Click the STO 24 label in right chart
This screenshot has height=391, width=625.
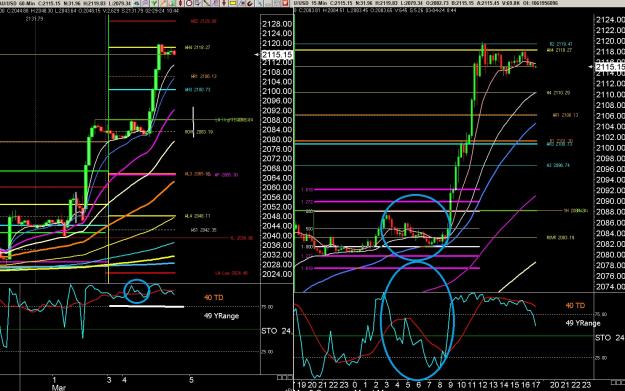609,338
